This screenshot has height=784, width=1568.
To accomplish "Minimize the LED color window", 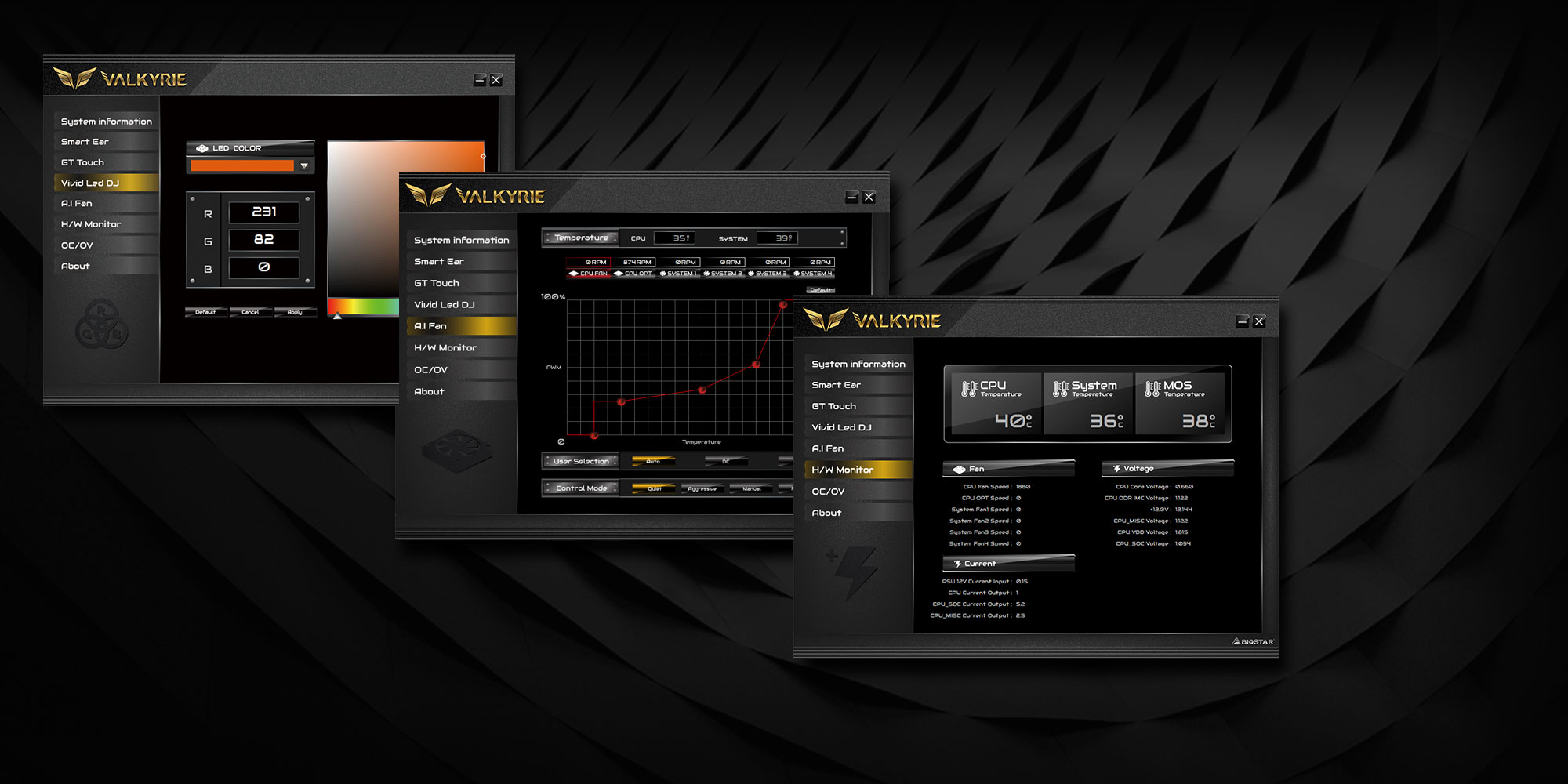I will pos(480,80).
